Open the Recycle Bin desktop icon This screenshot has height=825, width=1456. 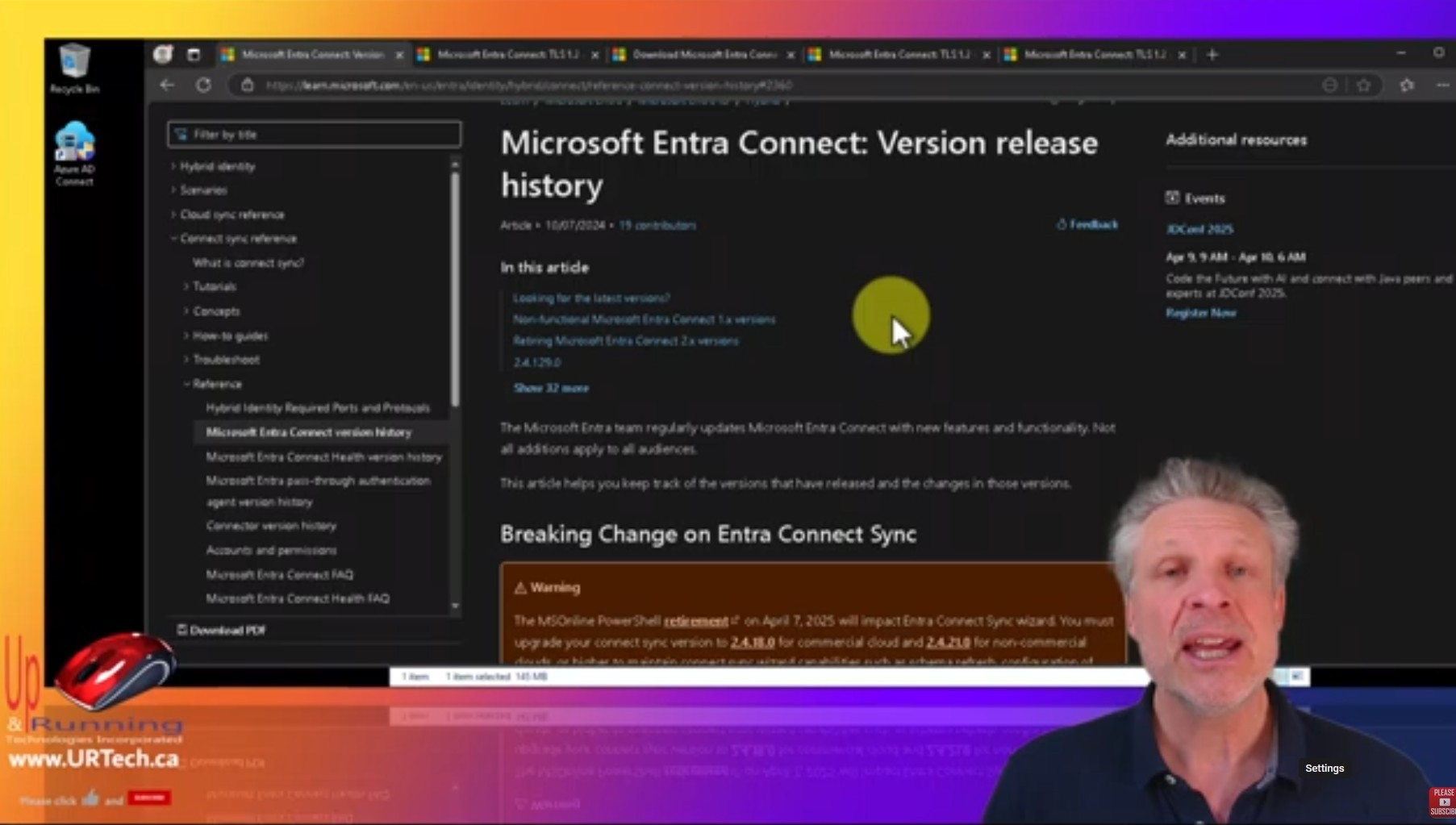coord(73,65)
